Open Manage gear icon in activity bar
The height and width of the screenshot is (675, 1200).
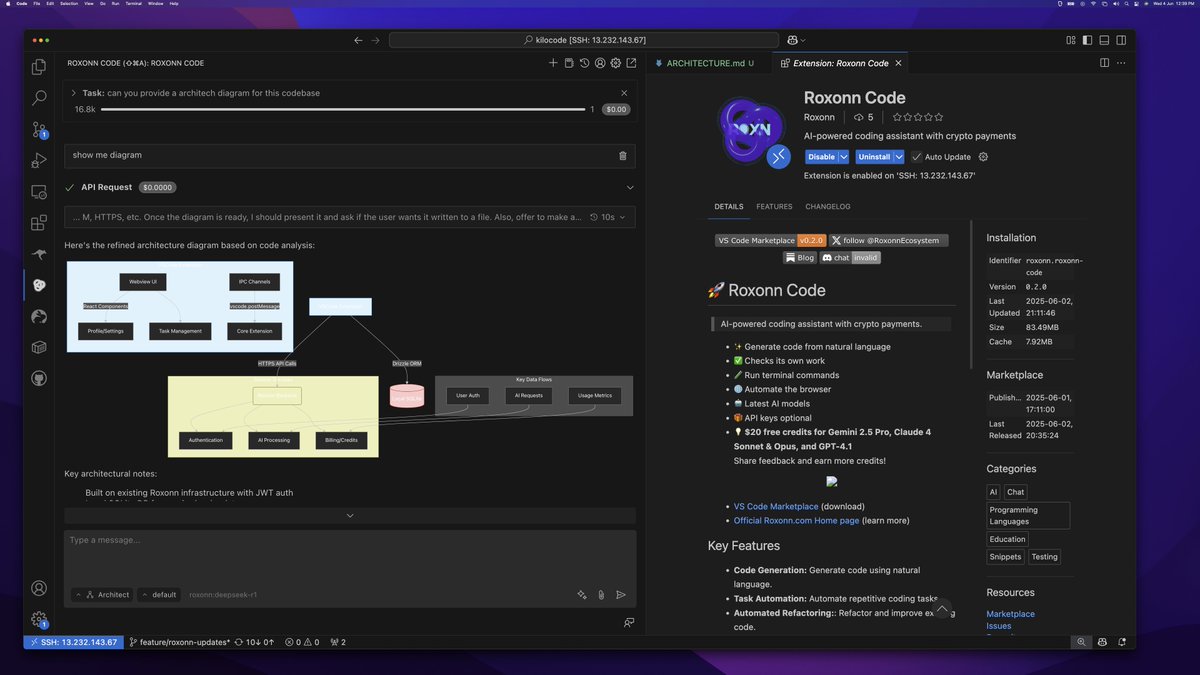(39, 620)
